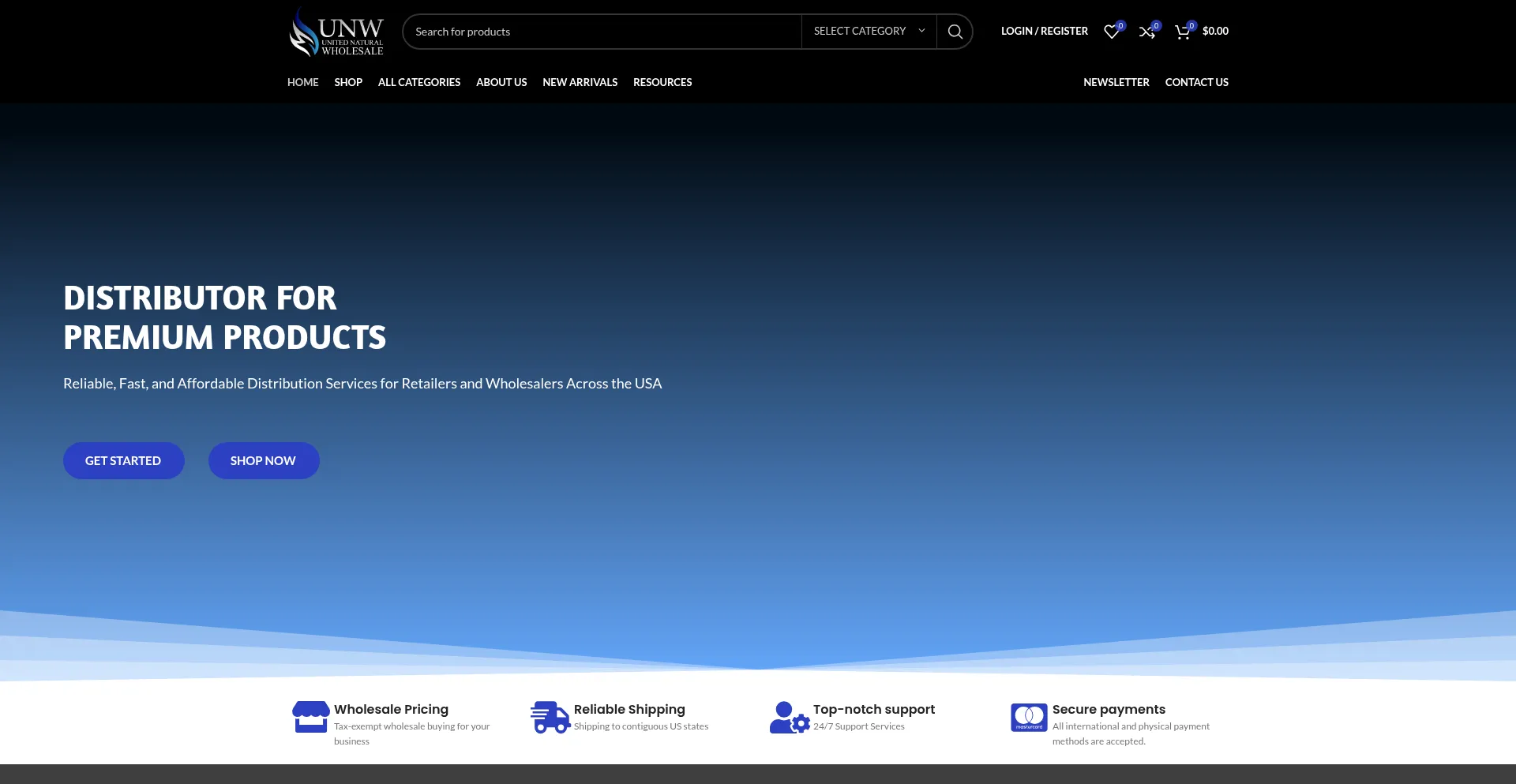Screen dimensions: 1516x784
Task: Go to the New Arrivals page
Action: pyautogui.click(x=580, y=82)
